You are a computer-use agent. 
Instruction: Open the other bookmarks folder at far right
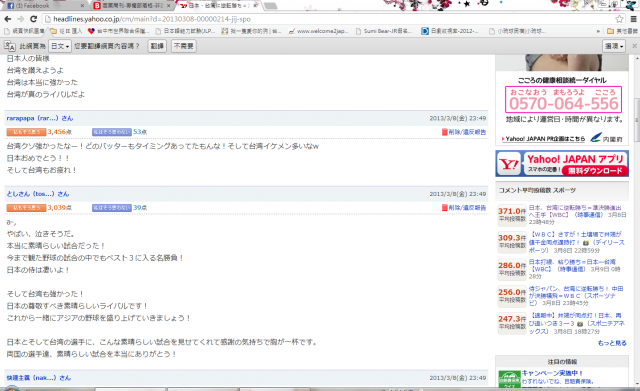[x=622, y=31]
